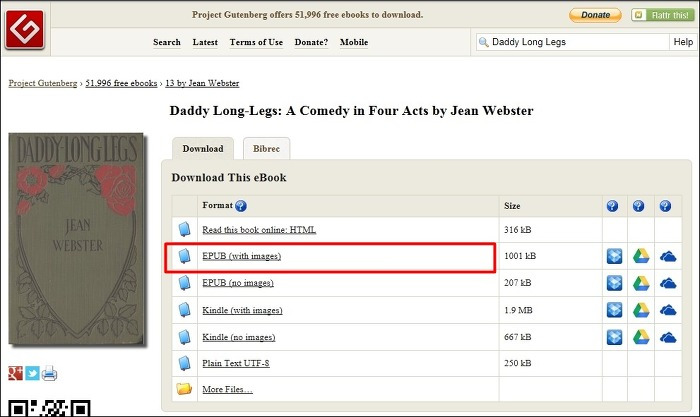Save EPUB (with images) to Google Drive
Viewport: 700px width, 417px height.
pyautogui.click(x=641, y=256)
